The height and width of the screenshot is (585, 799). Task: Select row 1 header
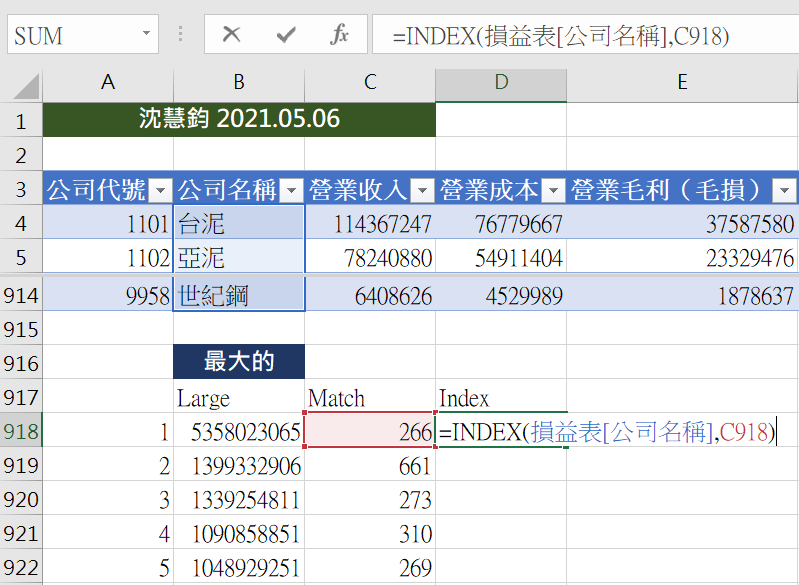tap(21, 120)
